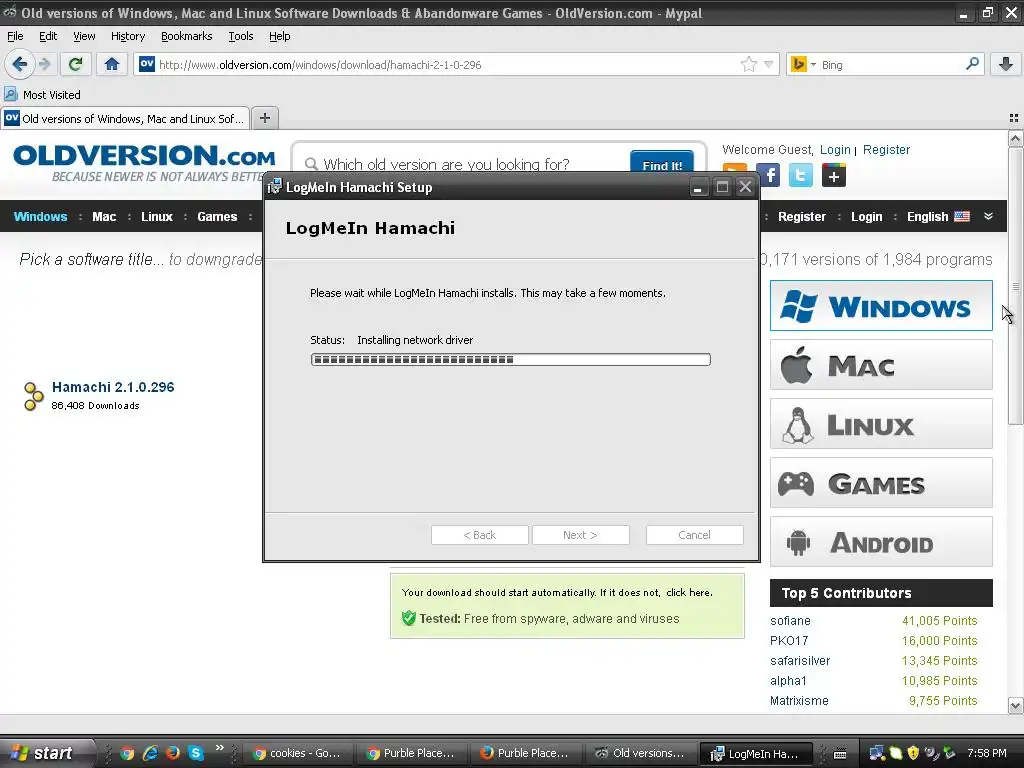Open the Twitter icon on OldVersion header

pyautogui.click(x=801, y=175)
